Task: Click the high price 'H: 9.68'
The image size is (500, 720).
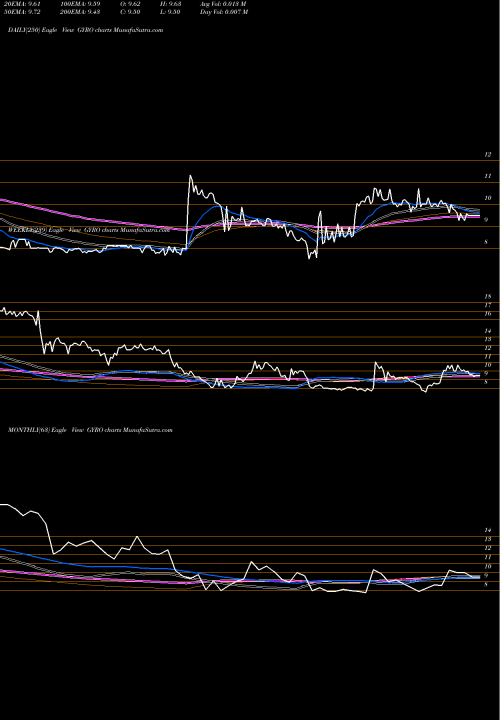Action: click(x=169, y=4)
